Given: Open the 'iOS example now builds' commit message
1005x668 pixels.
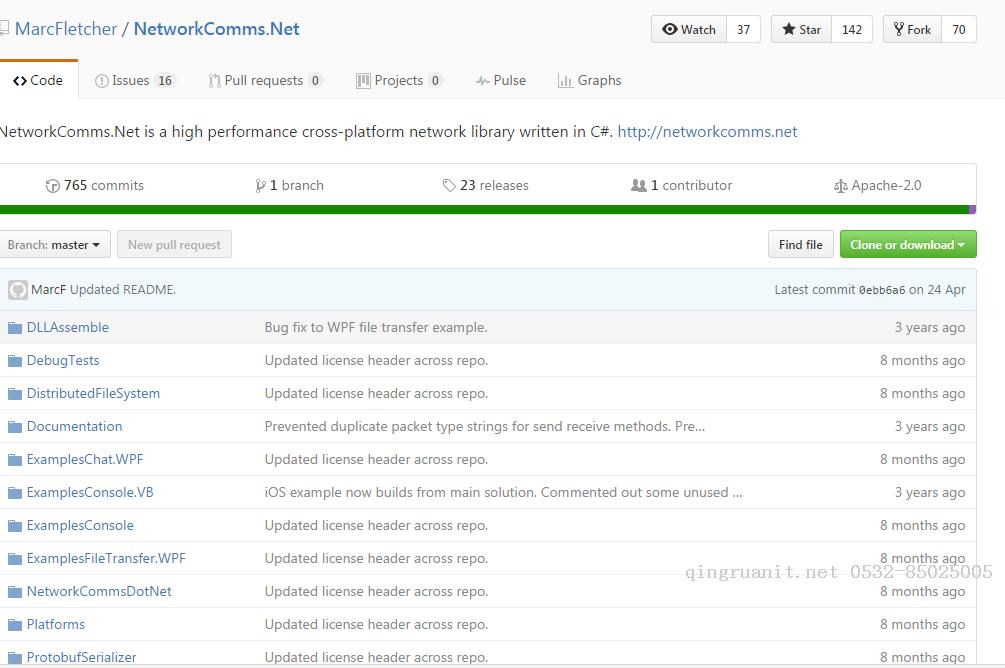Looking at the screenshot, I should coord(504,492).
